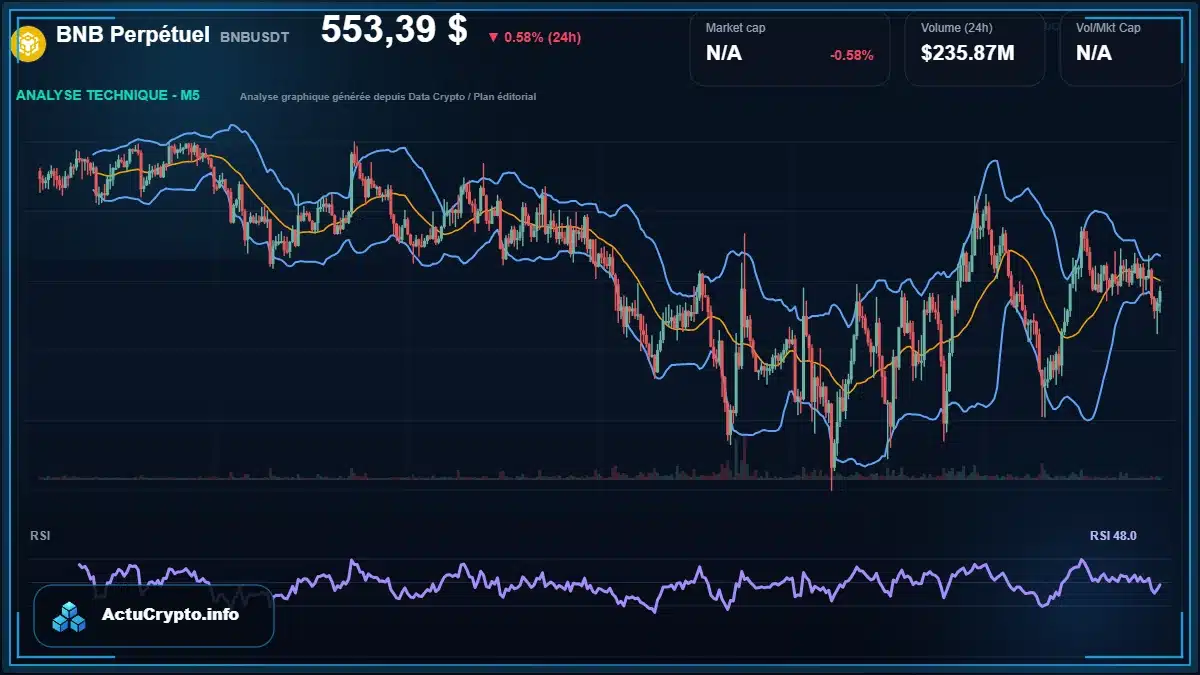The width and height of the screenshot is (1200, 675).
Task: Open the Market cap card
Action: click(790, 49)
